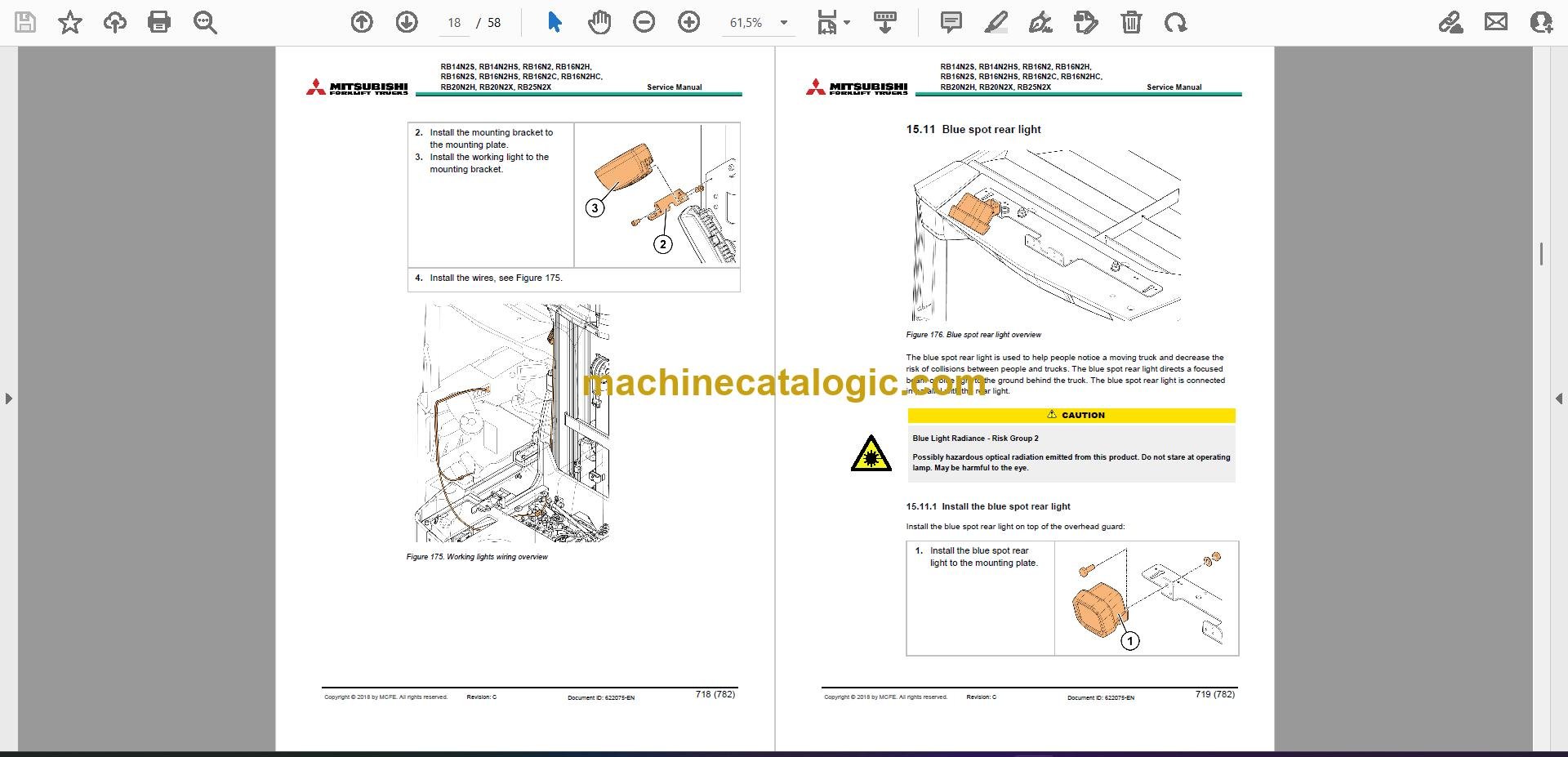
Task: Click the fit page display icon
Action: (827, 23)
